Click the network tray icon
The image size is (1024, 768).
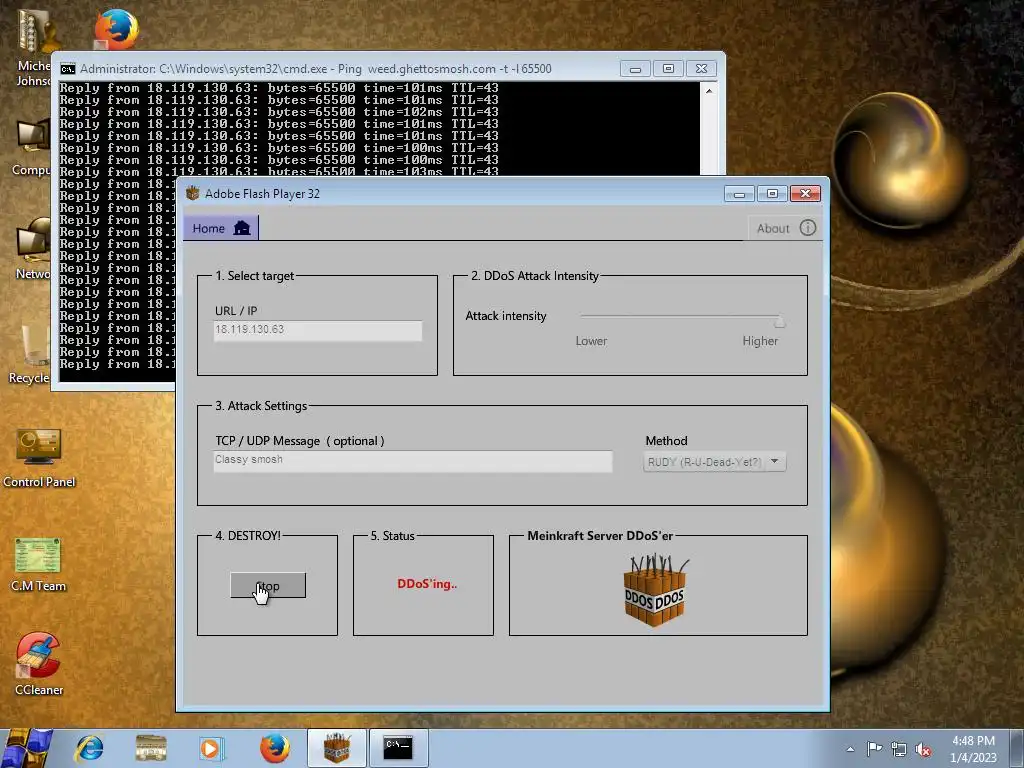pyautogui.click(x=899, y=749)
